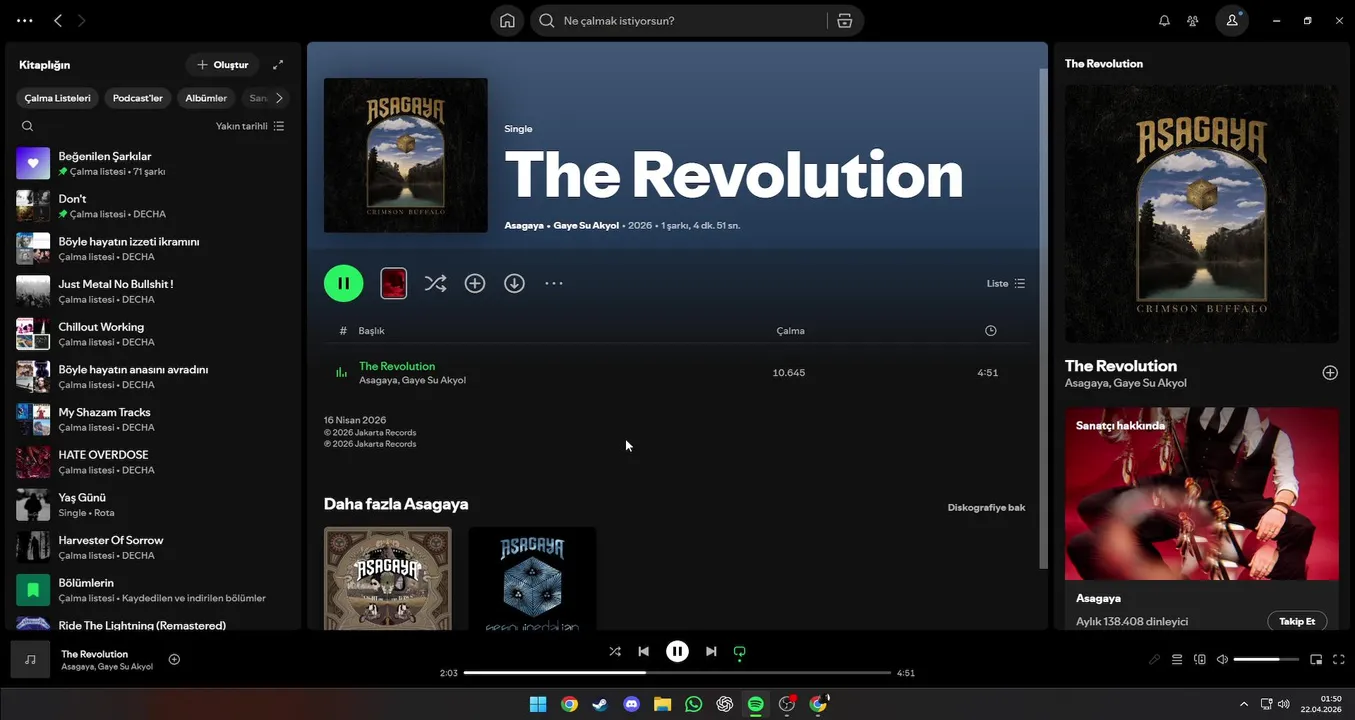Create new playlist with Oluştur button
The height and width of the screenshot is (720, 1355).
point(222,65)
